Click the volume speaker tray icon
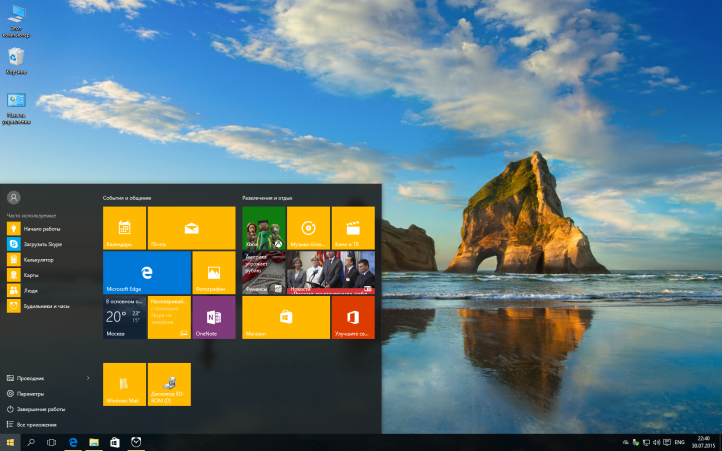Image resolution: width=722 pixels, height=451 pixels. coord(656,443)
